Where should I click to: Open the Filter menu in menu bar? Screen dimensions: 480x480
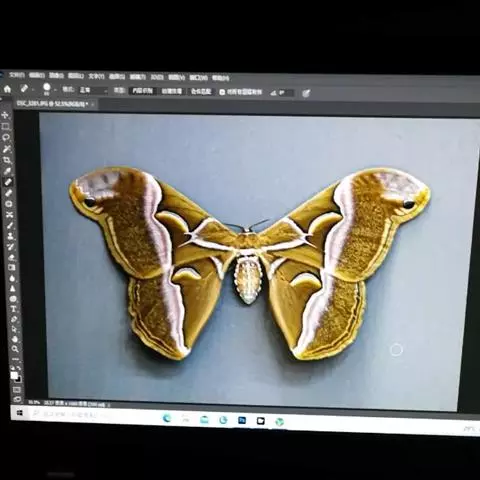(138, 77)
